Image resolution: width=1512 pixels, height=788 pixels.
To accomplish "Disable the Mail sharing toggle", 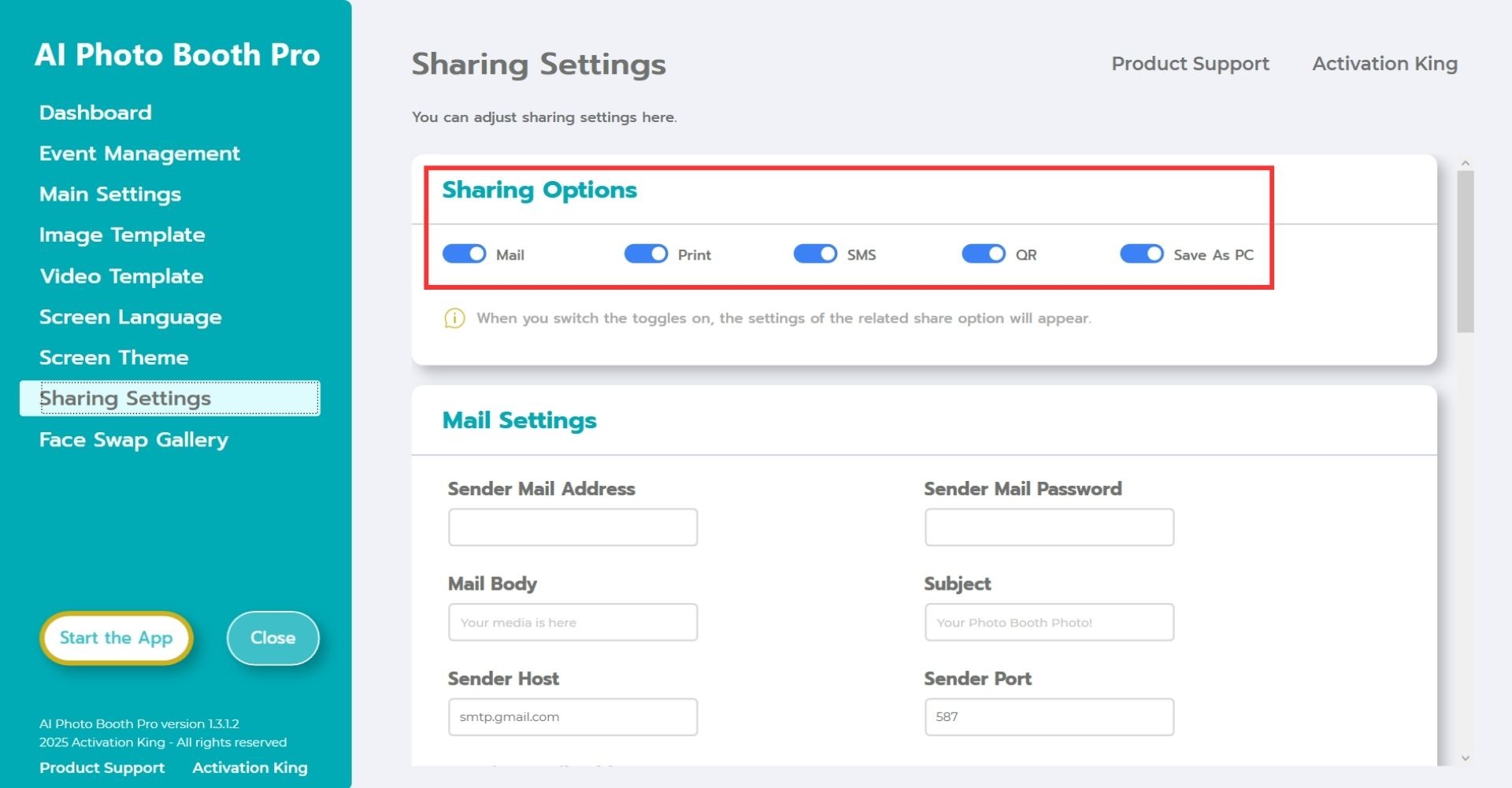I will pyautogui.click(x=465, y=253).
